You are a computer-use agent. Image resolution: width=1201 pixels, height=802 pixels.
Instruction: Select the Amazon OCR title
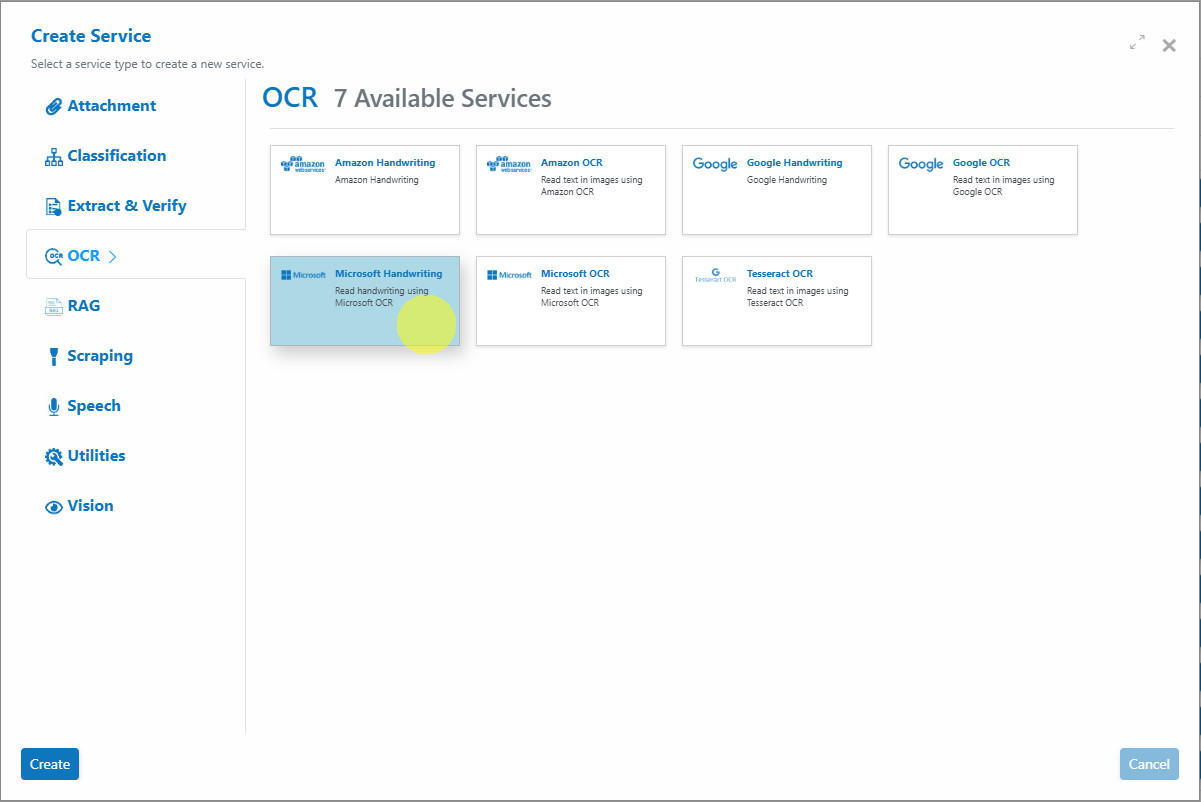pyautogui.click(x=572, y=163)
